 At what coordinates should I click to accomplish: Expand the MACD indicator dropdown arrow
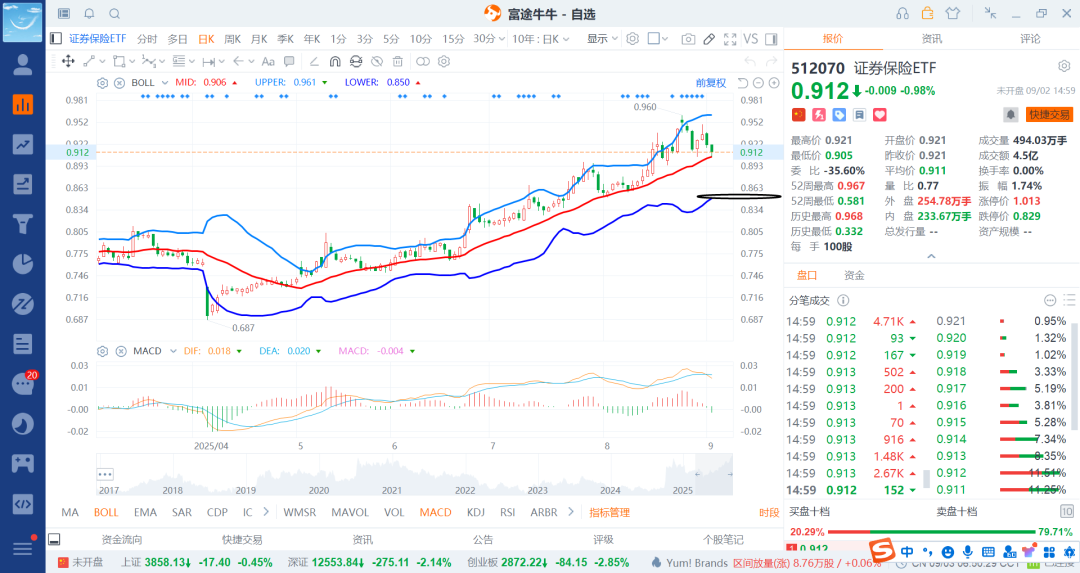click(172, 351)
